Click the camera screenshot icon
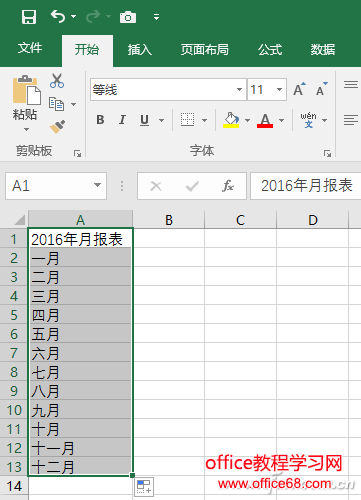This screenshot has height=500, width=361. tap(128, 17)
